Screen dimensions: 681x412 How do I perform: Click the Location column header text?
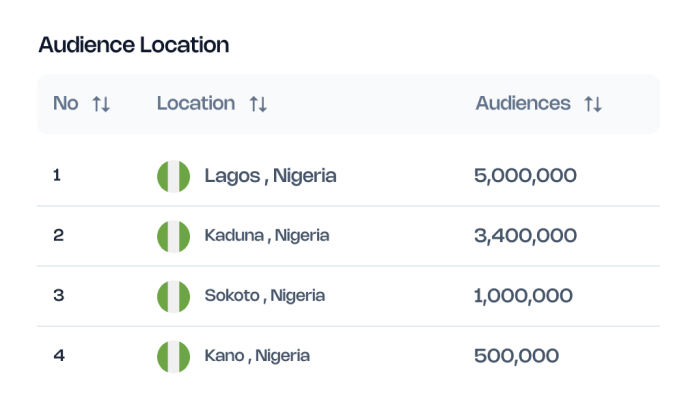pos(196,103)
